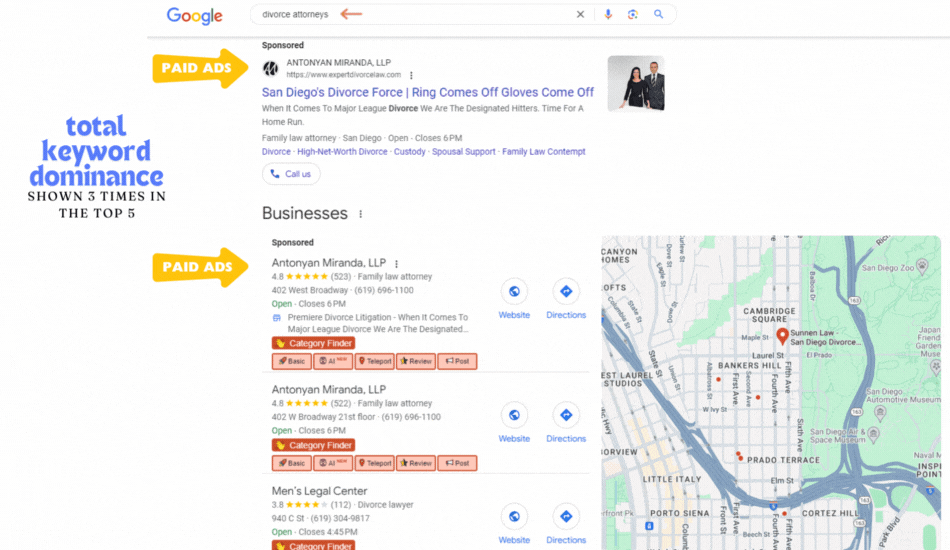Viewport: 950px width, 550px height.
Task: Click Basic button on sponsored Antonyan Miranda listing
Action: point(292,361)
